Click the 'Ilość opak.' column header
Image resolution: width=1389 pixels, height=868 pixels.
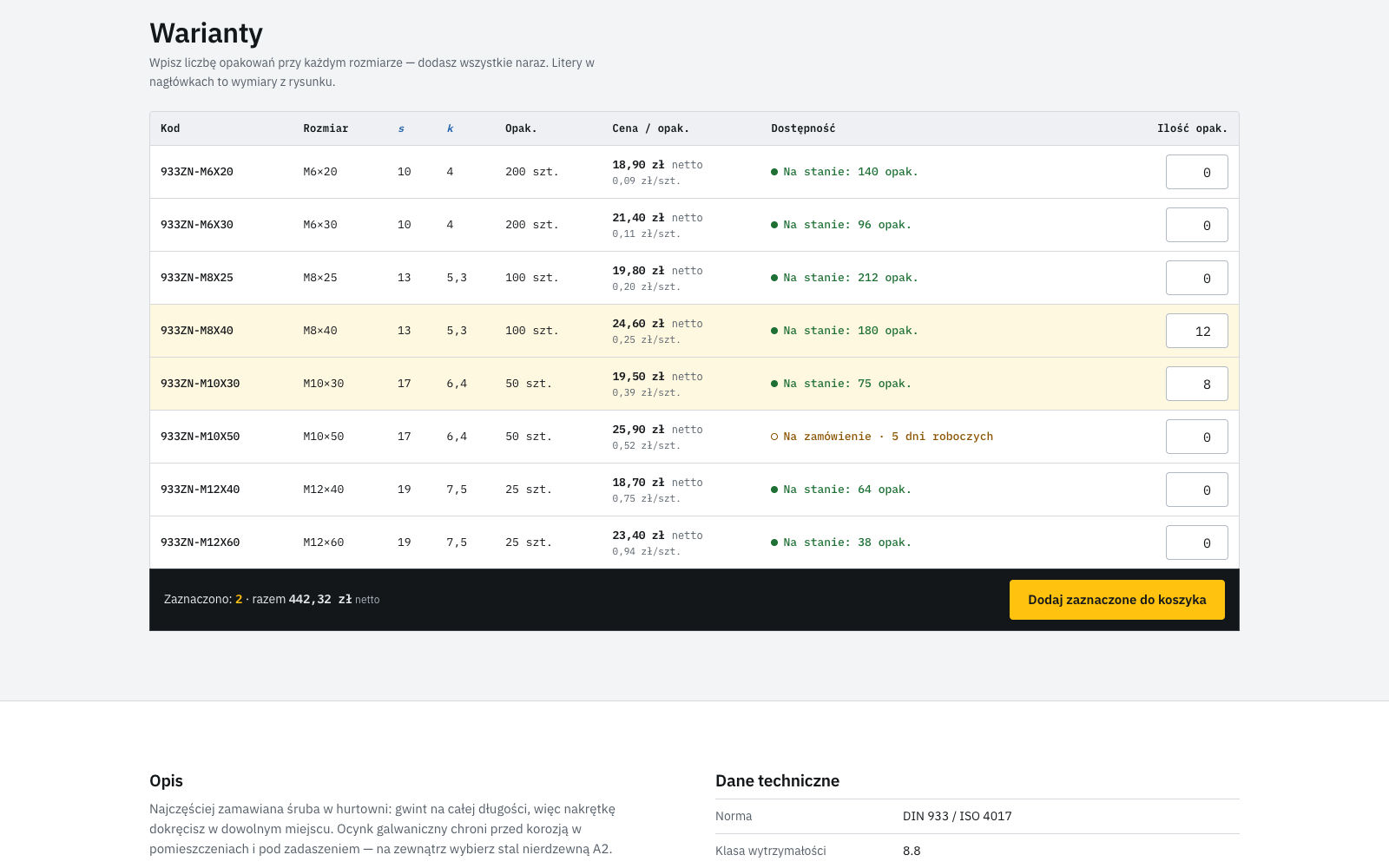coord(1192,128)
